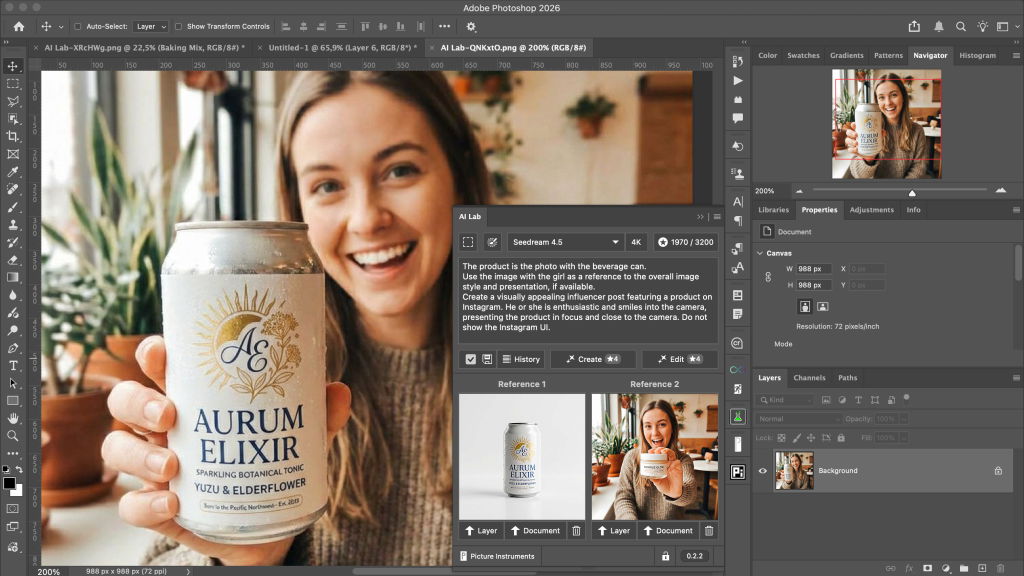Open the Seedream 4.5 model dropdown
This screenshot has height=576, width=1024.
pyautogui.click(x=565, y=242)
